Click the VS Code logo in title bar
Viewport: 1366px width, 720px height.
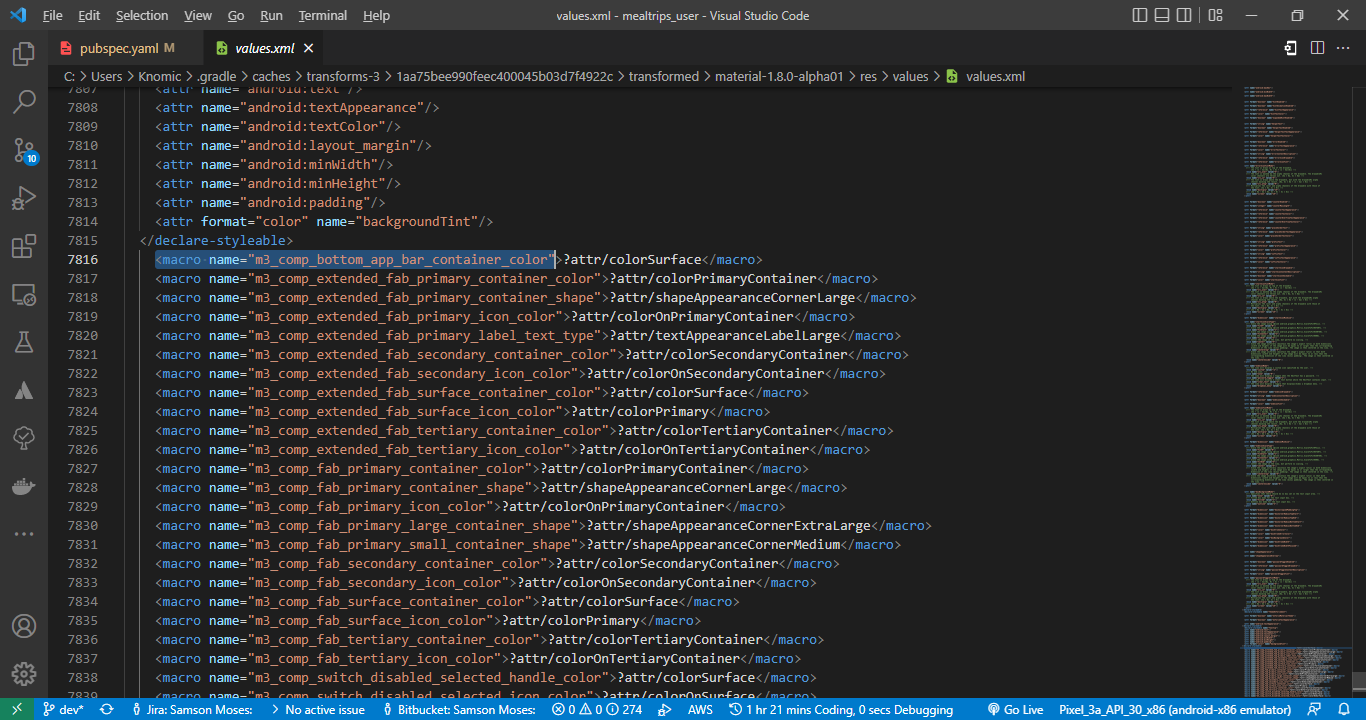click(x=20, y=16)
